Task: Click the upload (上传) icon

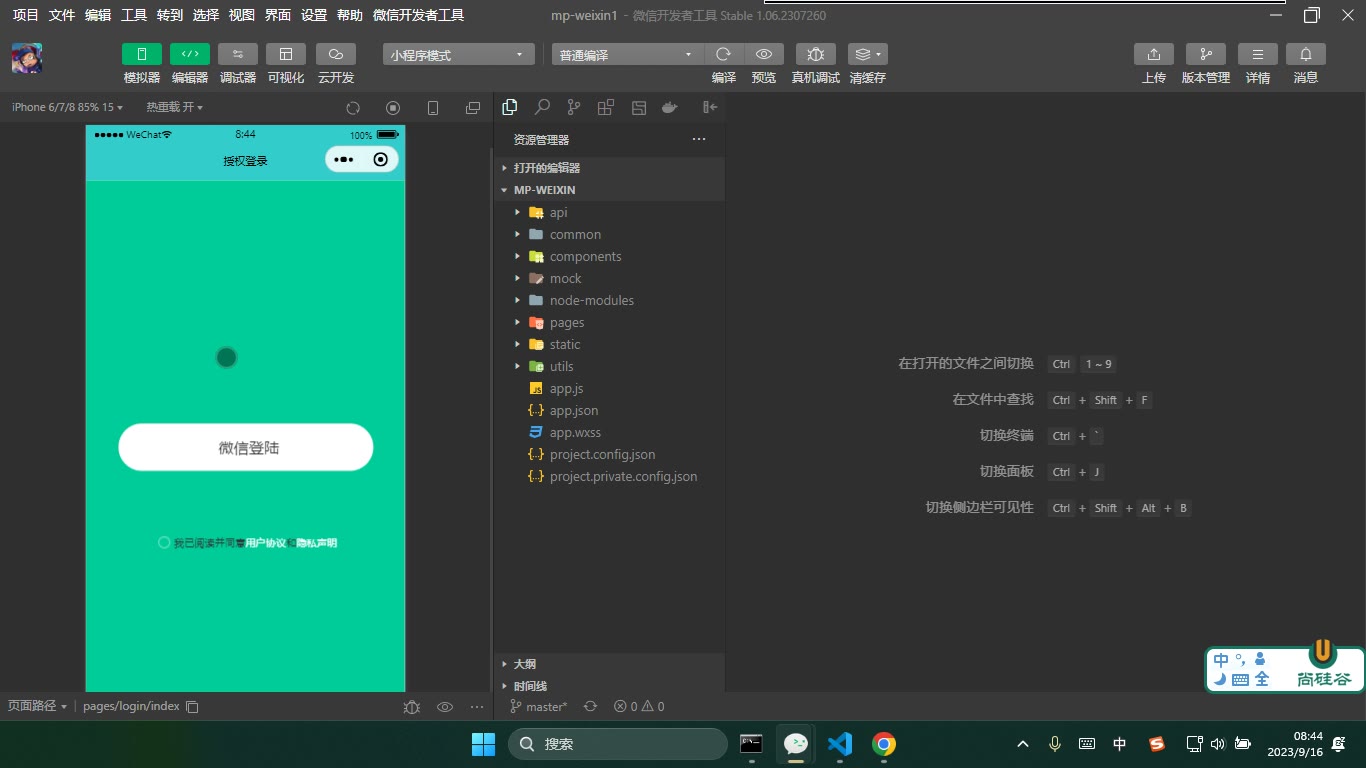Action: (1154, 54)
